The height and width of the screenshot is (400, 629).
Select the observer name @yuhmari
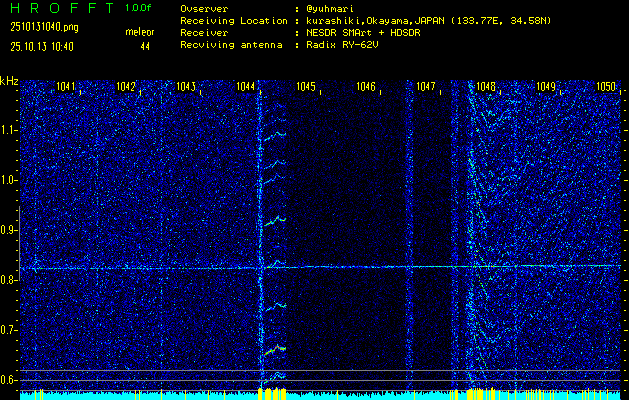tap(329, 9)
